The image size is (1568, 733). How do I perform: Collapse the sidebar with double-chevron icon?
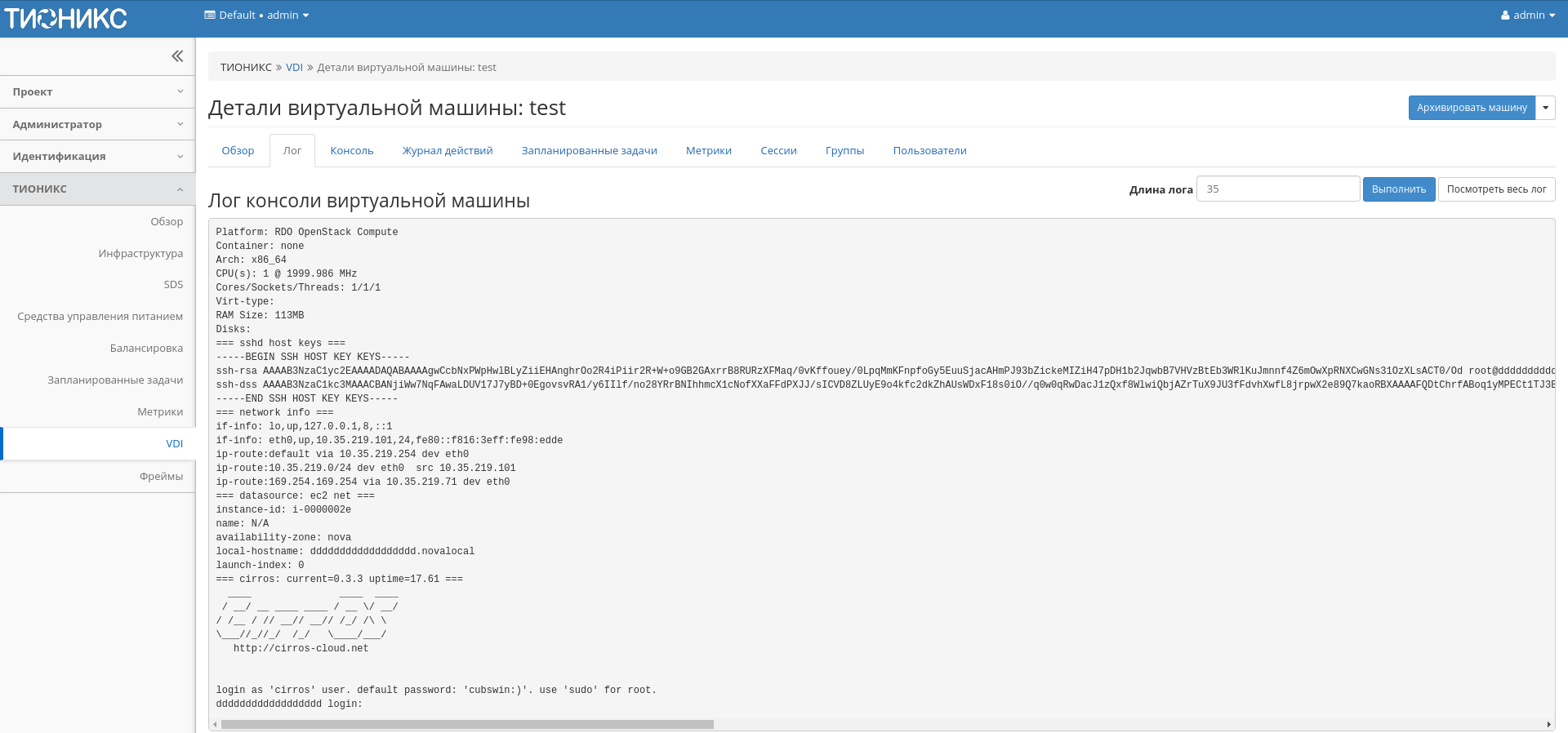tap(177, 56)
